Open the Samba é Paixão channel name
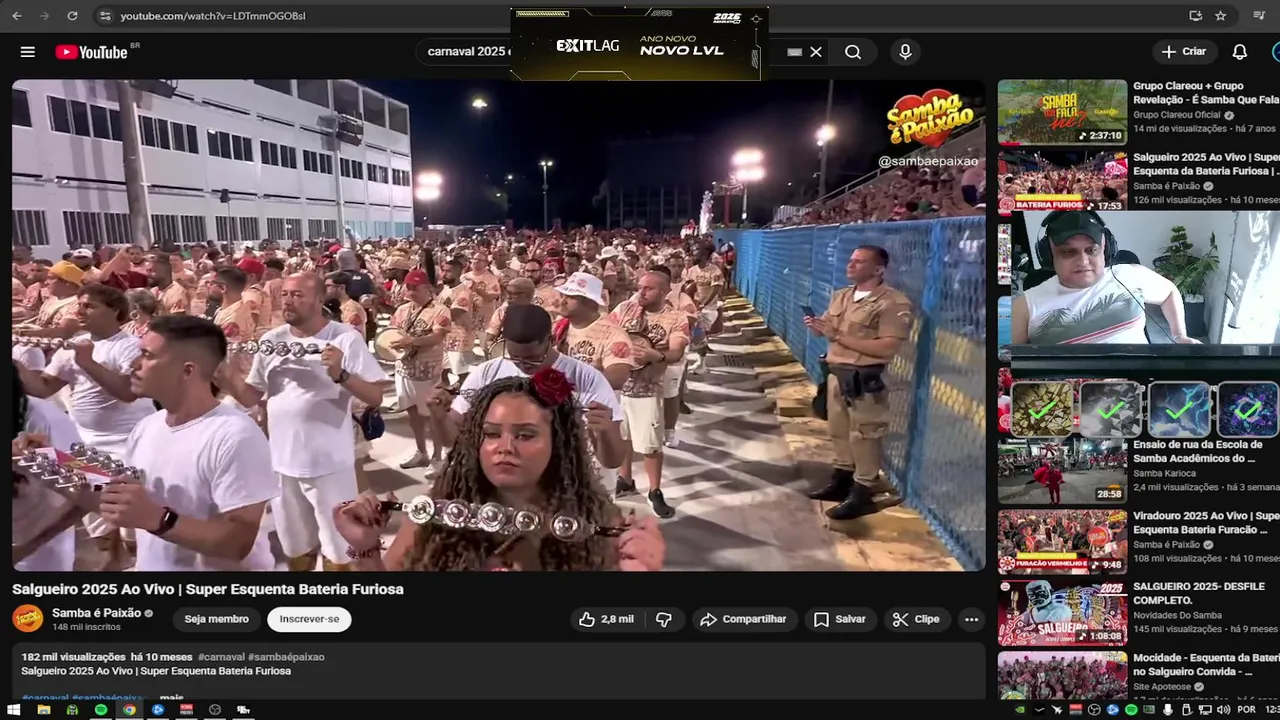Screen dimensions: 1280x720 pos(97,613)
